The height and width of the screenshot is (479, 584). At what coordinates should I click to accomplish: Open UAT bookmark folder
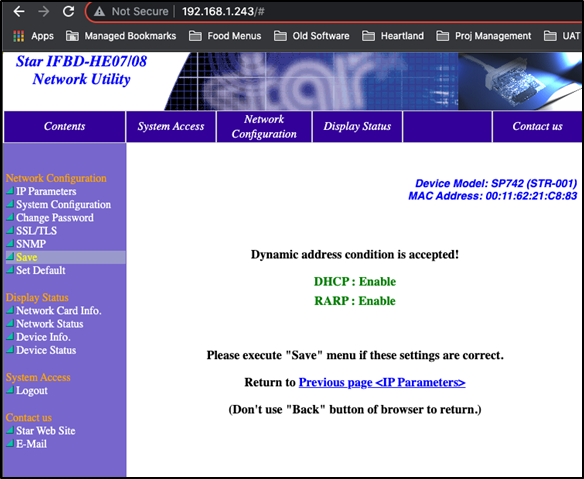pos(562,36)
